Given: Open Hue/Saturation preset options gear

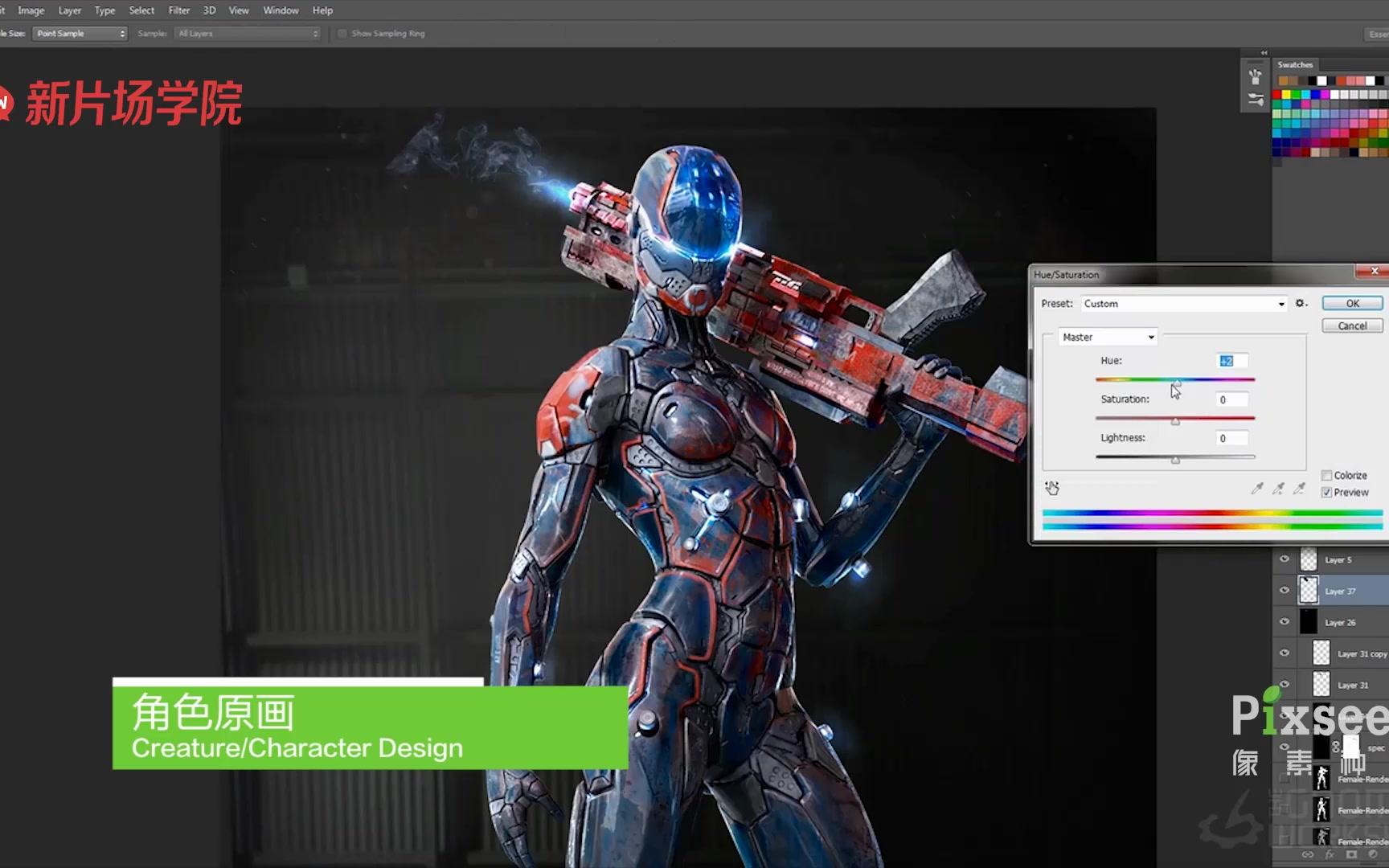Looking at the screenshot, I should click(1301, 304).
